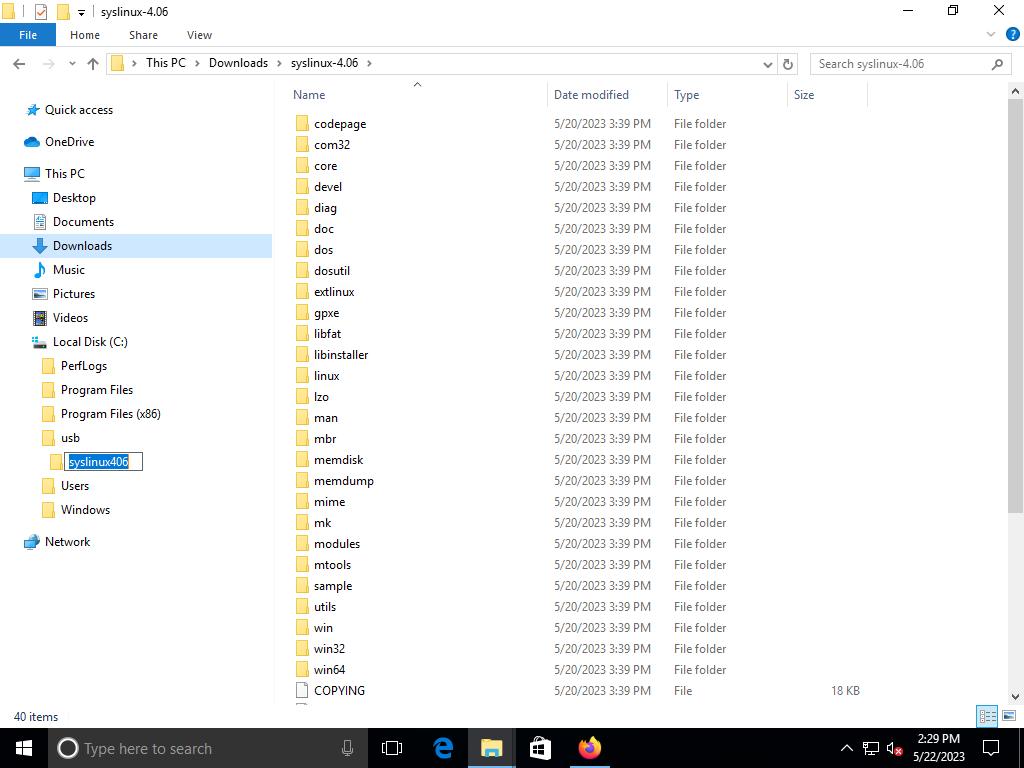Click Downloads in the address breadcrumb
The height and width of the screenshot is (768, 1024).
coord(238,63)
